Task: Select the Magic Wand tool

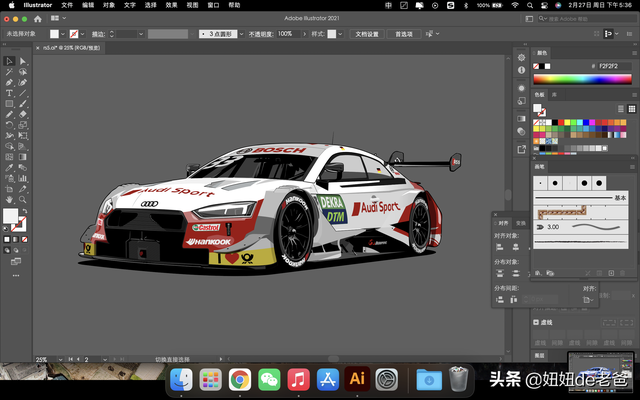Action: coord(9,72)
